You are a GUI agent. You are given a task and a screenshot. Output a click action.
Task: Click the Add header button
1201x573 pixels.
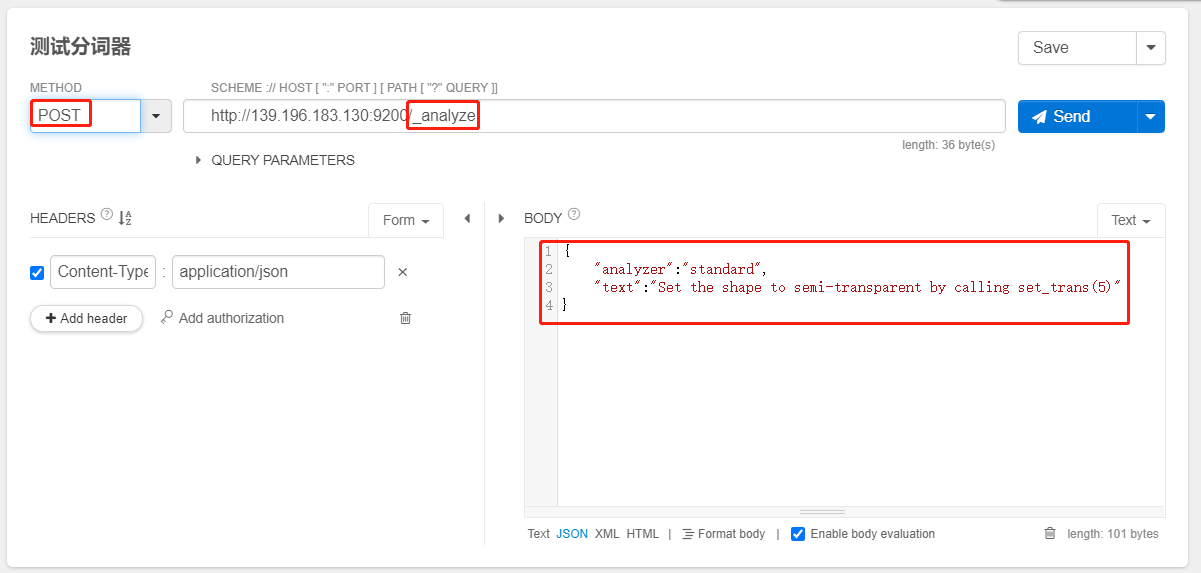click(x=86, y=318)
